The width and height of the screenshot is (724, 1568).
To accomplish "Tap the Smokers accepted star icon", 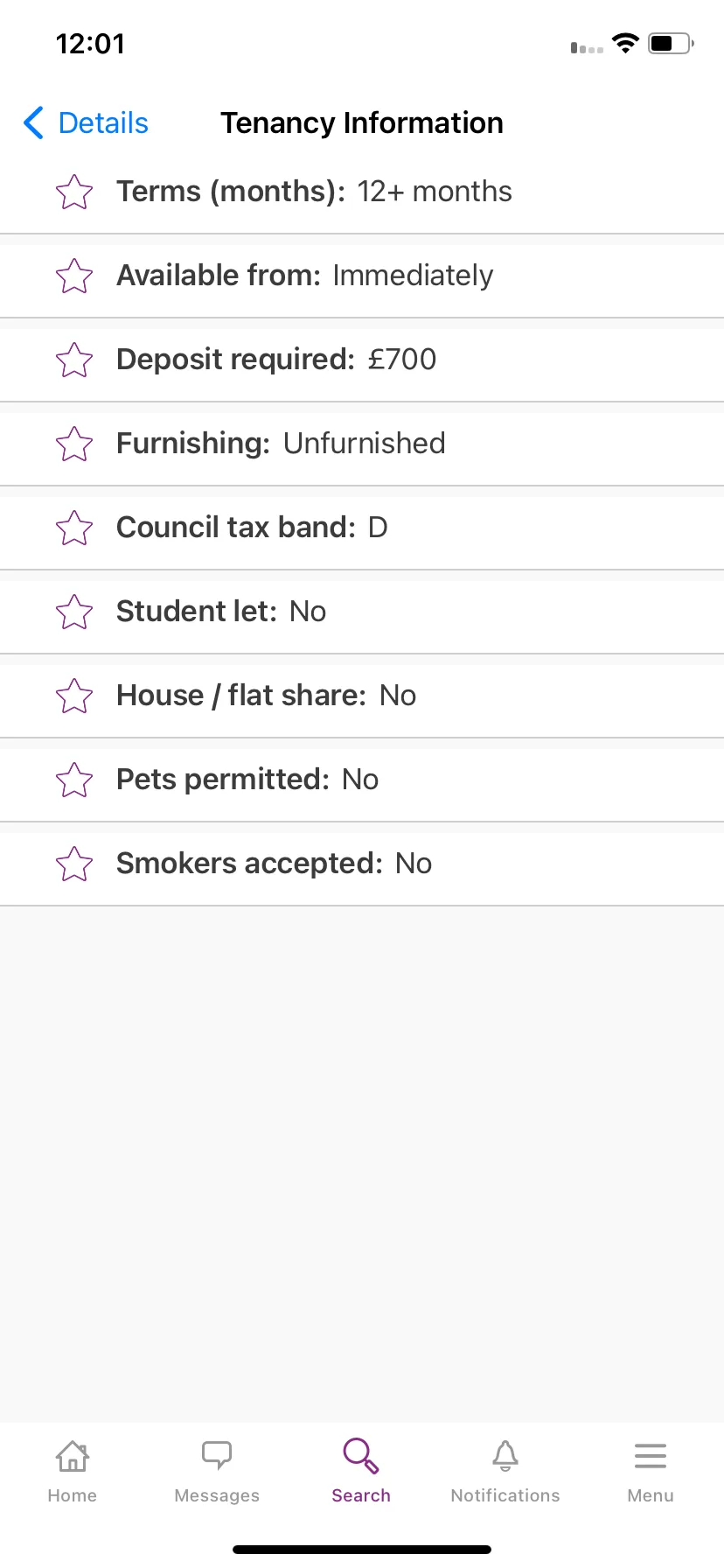I will [74, 864].
